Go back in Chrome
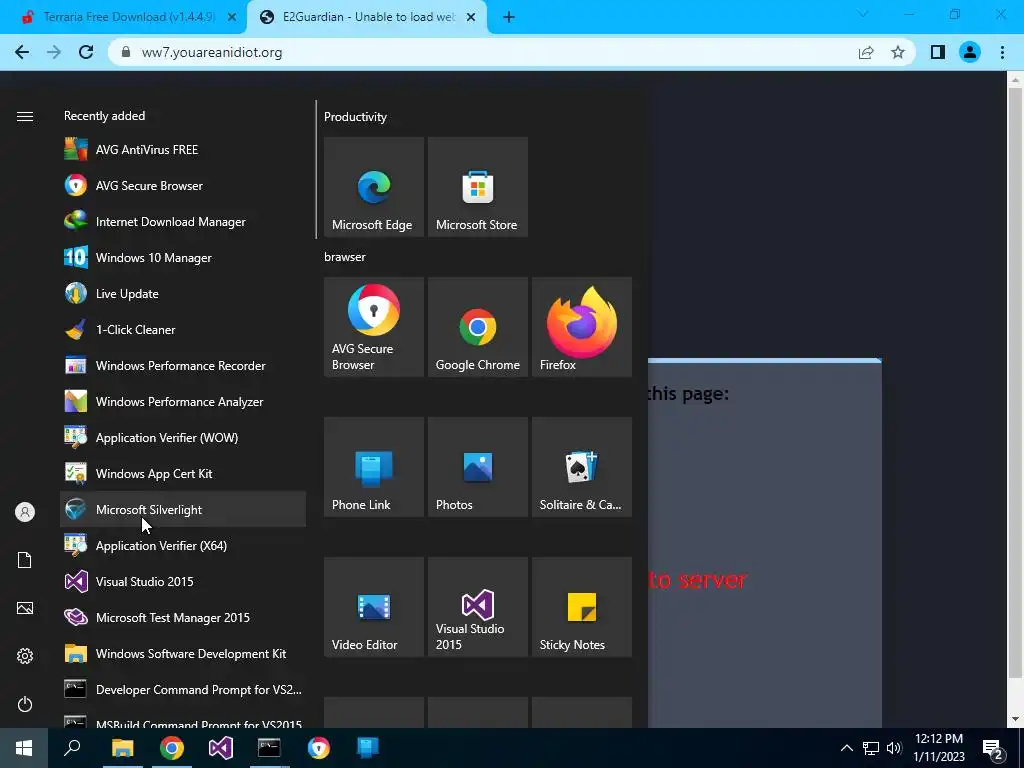1024x768 pixels. (x=22, y=52)
